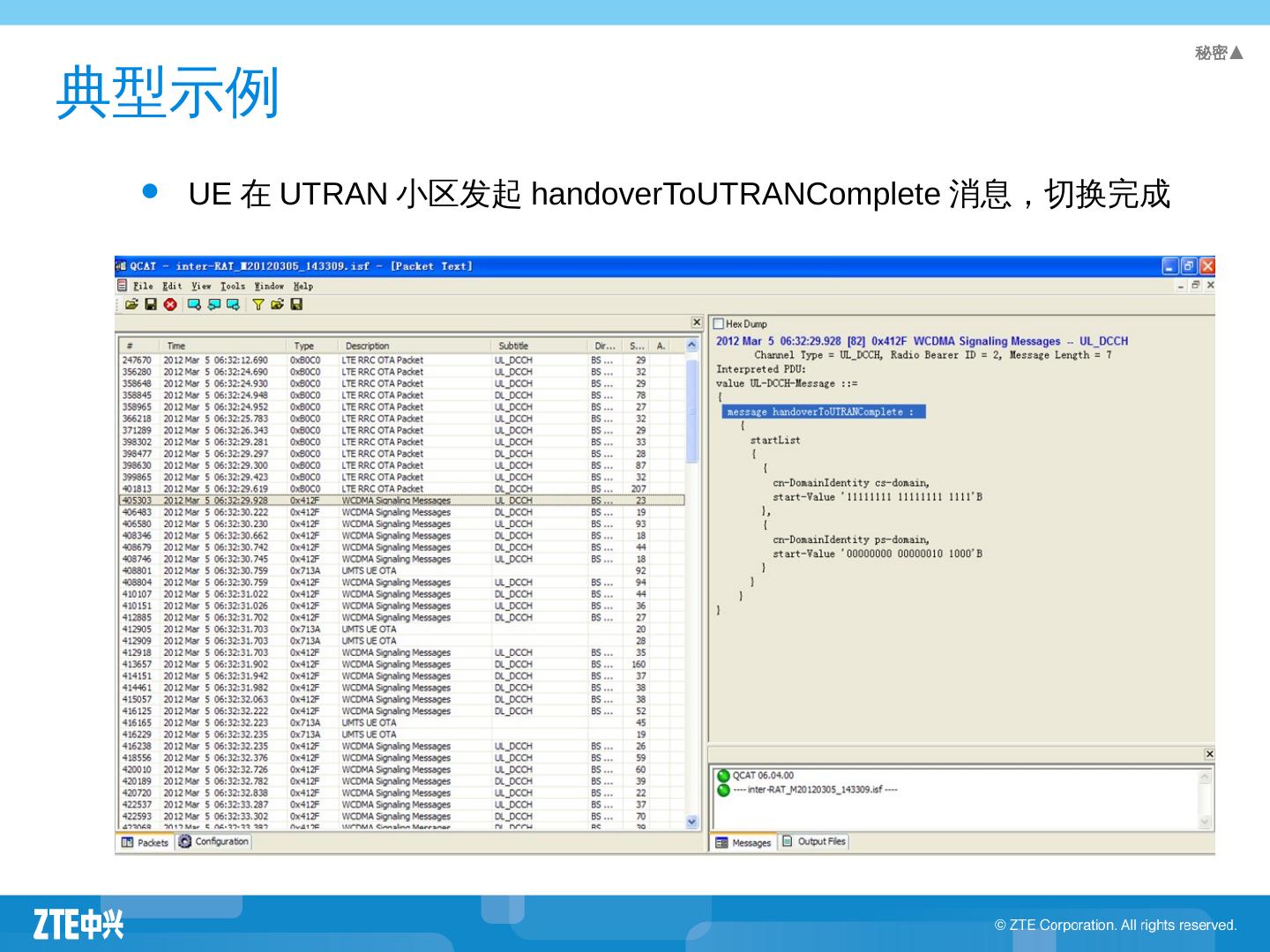Image resolution: width=1270 pixels, height=952 pixels.
Task: Click the disk icon right of the funnel
Action: click(x=296, y=304)
